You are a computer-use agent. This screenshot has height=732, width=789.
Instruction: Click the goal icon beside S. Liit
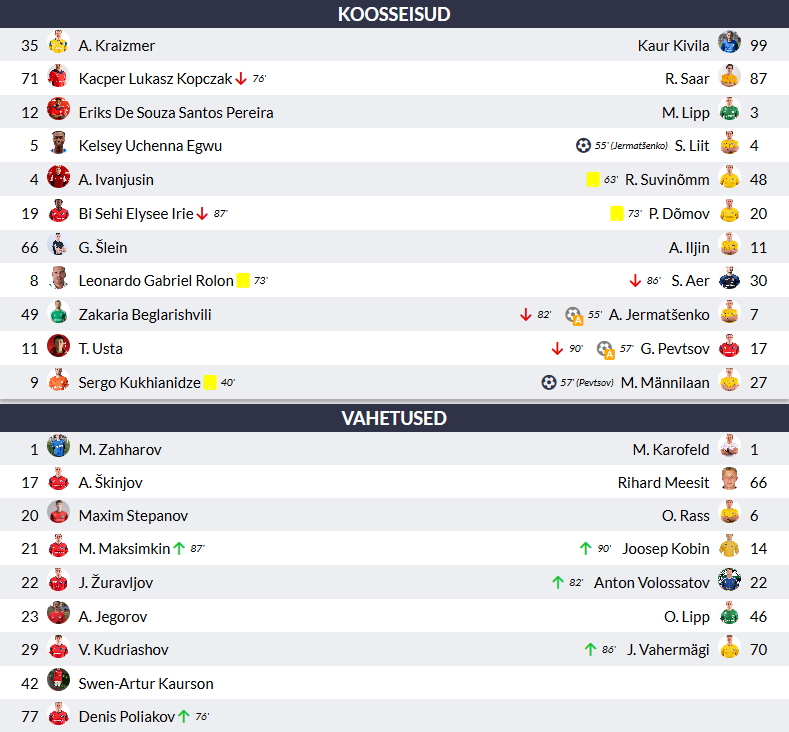coord(583,145)
